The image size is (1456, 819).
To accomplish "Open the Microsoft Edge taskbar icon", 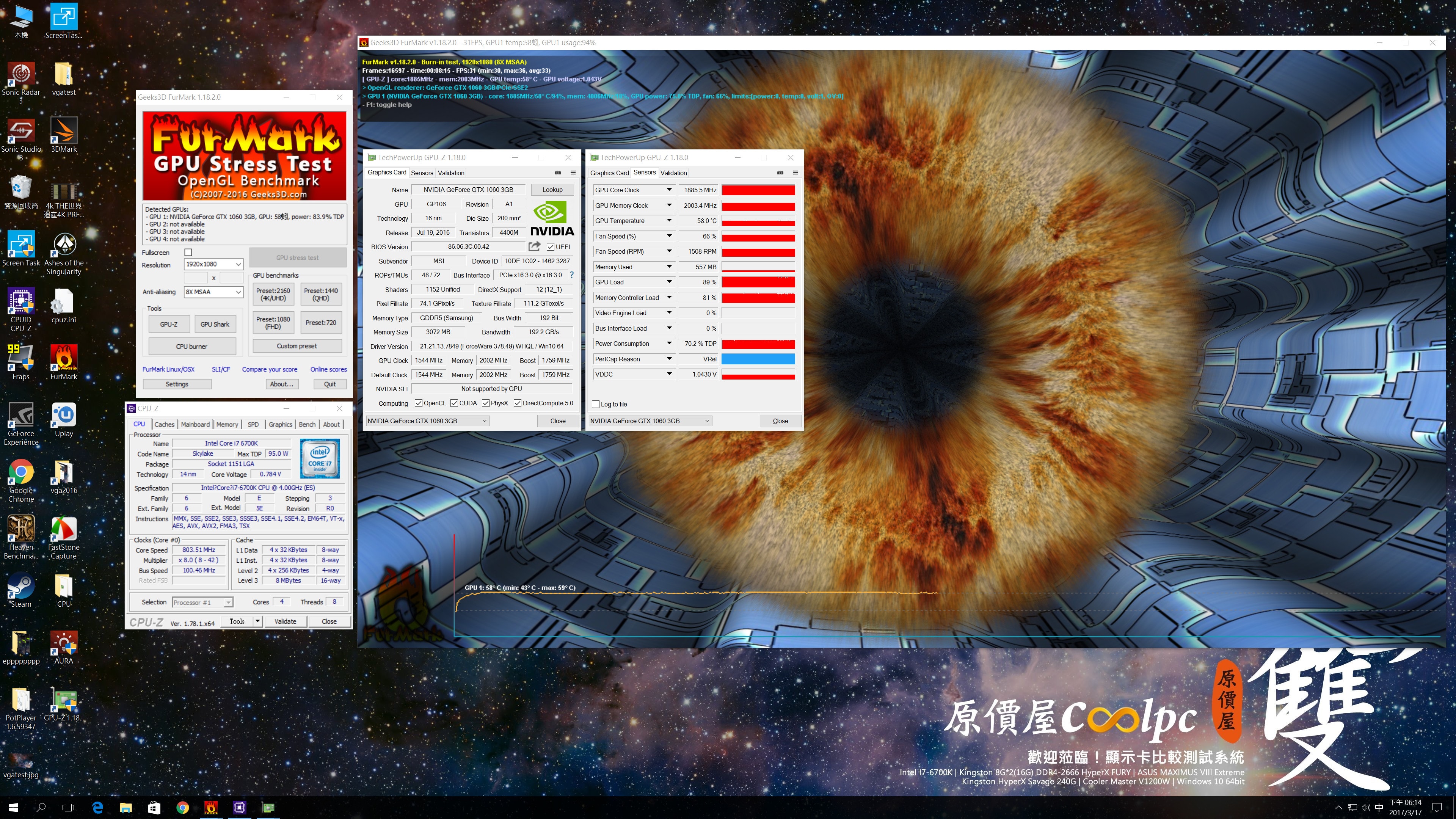I will (x=97, y=807).
